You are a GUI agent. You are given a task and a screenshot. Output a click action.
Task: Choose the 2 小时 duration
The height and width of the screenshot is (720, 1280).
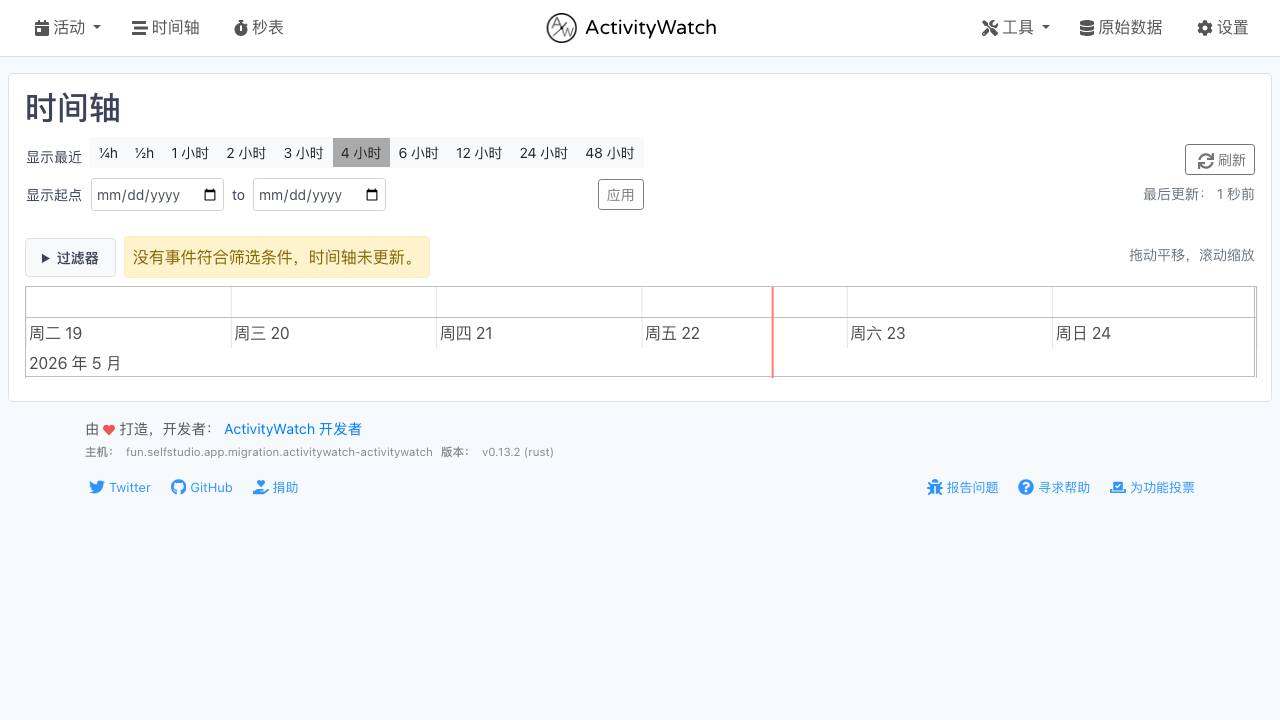click(x=246, y=153)
